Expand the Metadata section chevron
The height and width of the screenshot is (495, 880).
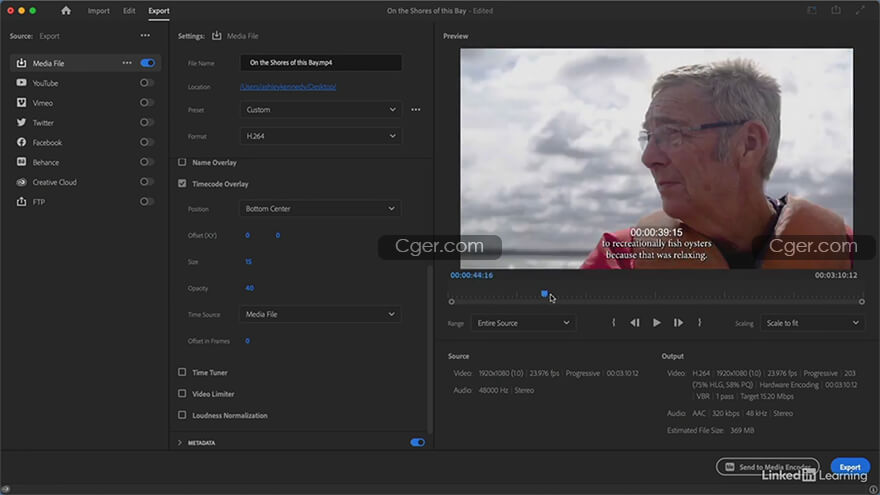point(180,443)
